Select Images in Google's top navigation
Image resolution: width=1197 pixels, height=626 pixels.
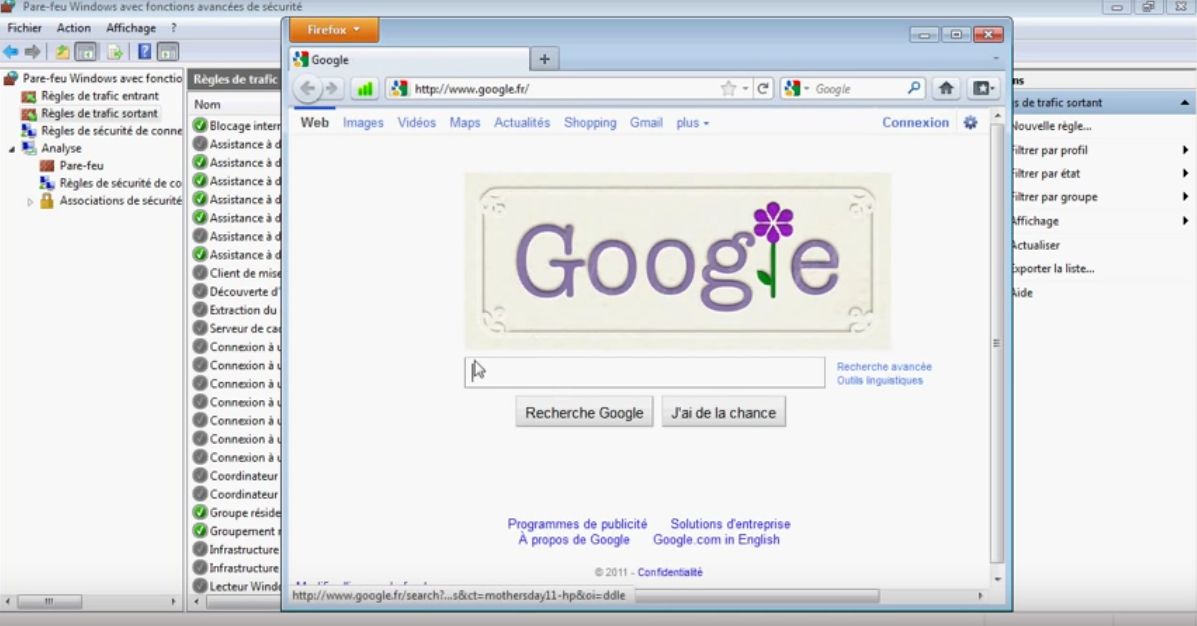pyautogui.click(x=363, y=122)
